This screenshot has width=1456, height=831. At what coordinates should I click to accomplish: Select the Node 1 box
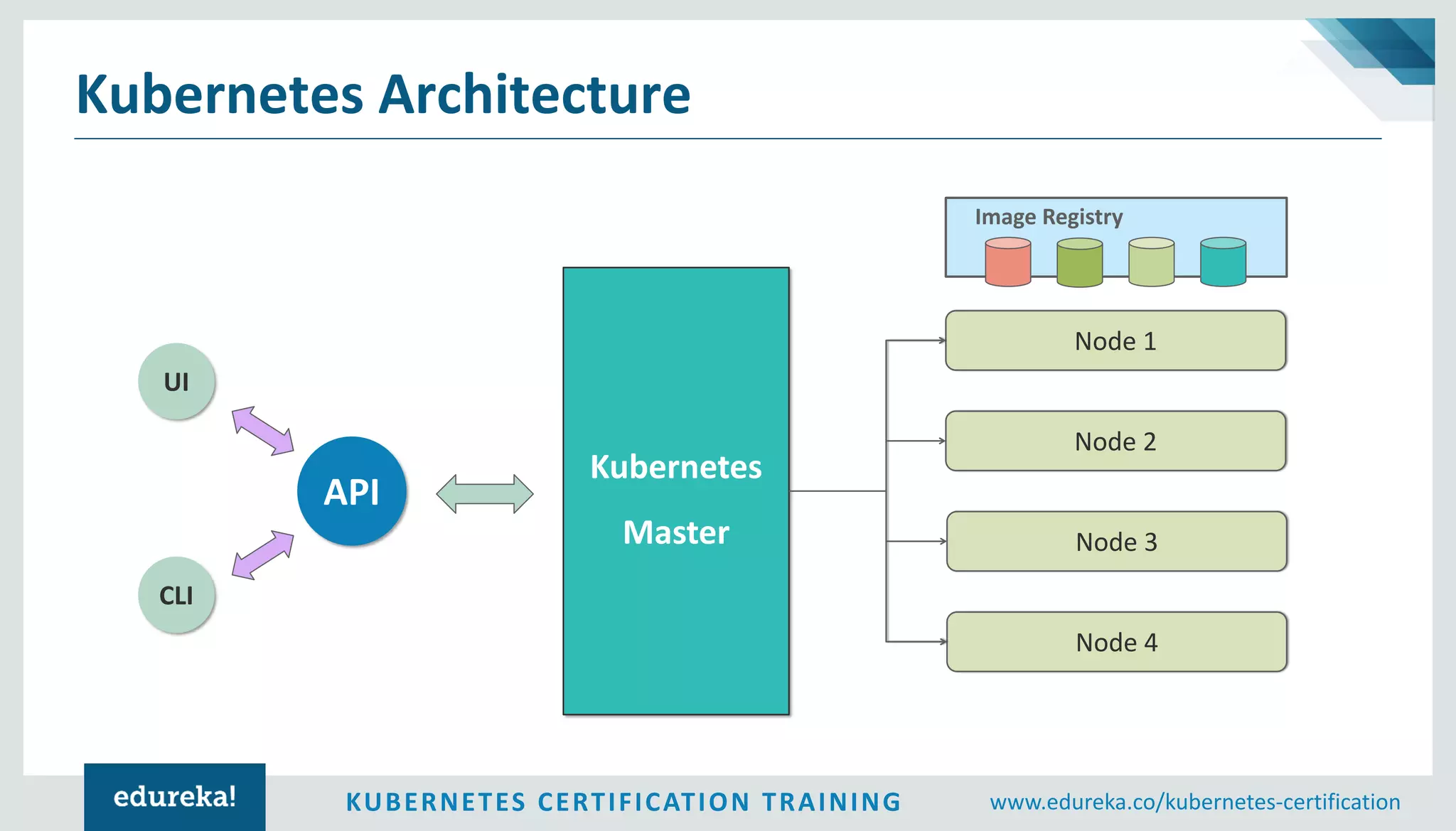(1115, 341)
